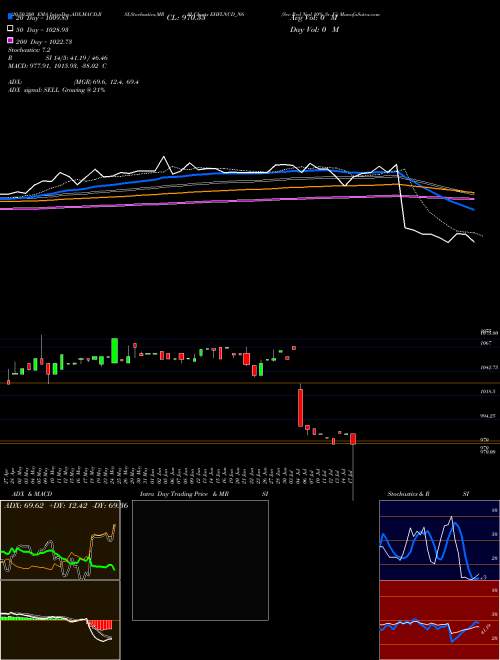Click the '41.19' RSI value label in the red panel

(484, 629)
